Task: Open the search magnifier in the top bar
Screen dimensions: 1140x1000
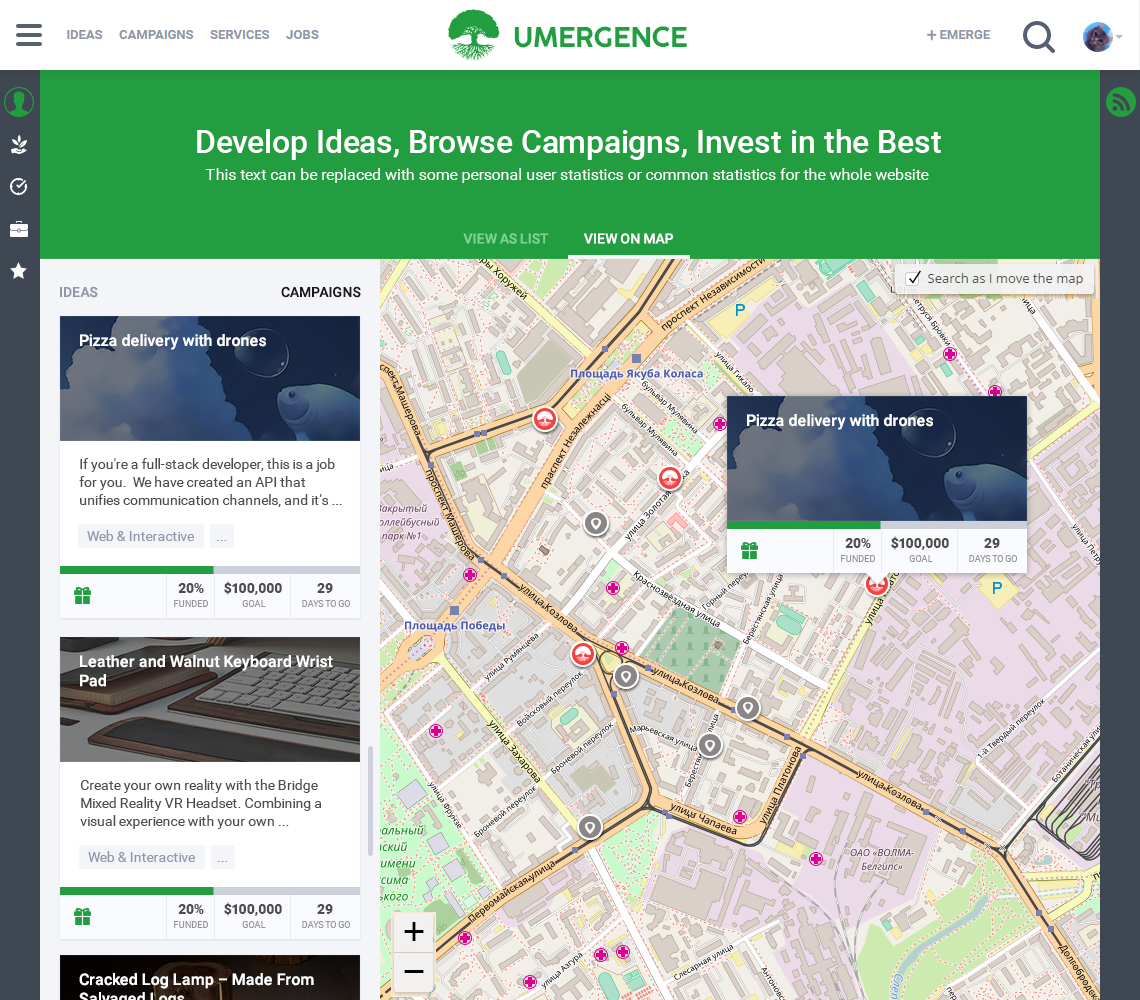Action: 1038,35
